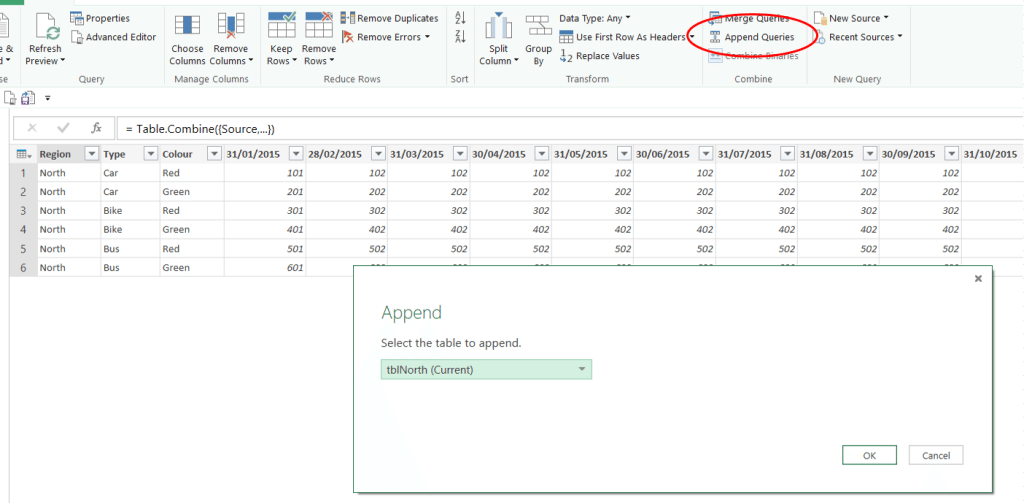Viewport: 1024px width, 503px height.
Task: Click Remove Duplicates
Action: click(390, 18)
